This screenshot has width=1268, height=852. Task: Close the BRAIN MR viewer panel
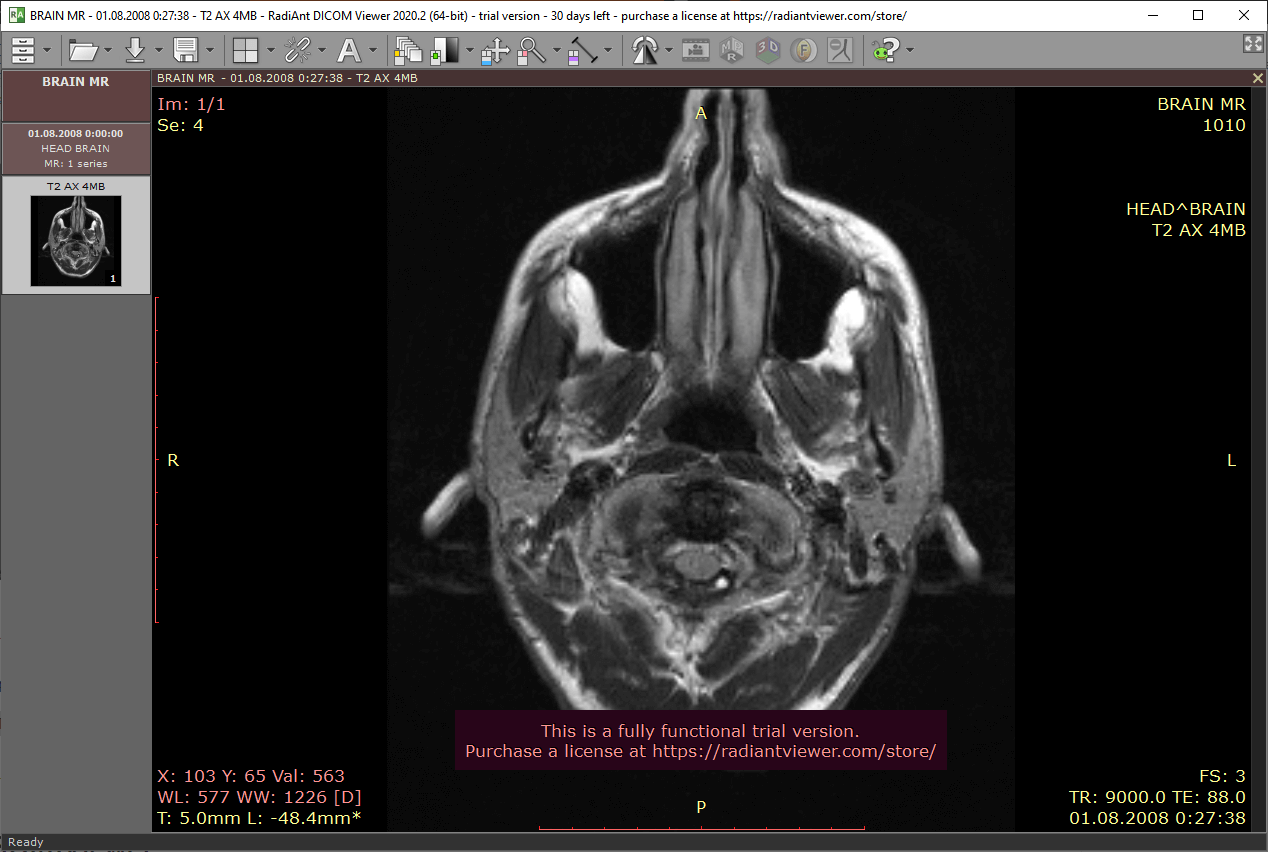[1258, 78]
